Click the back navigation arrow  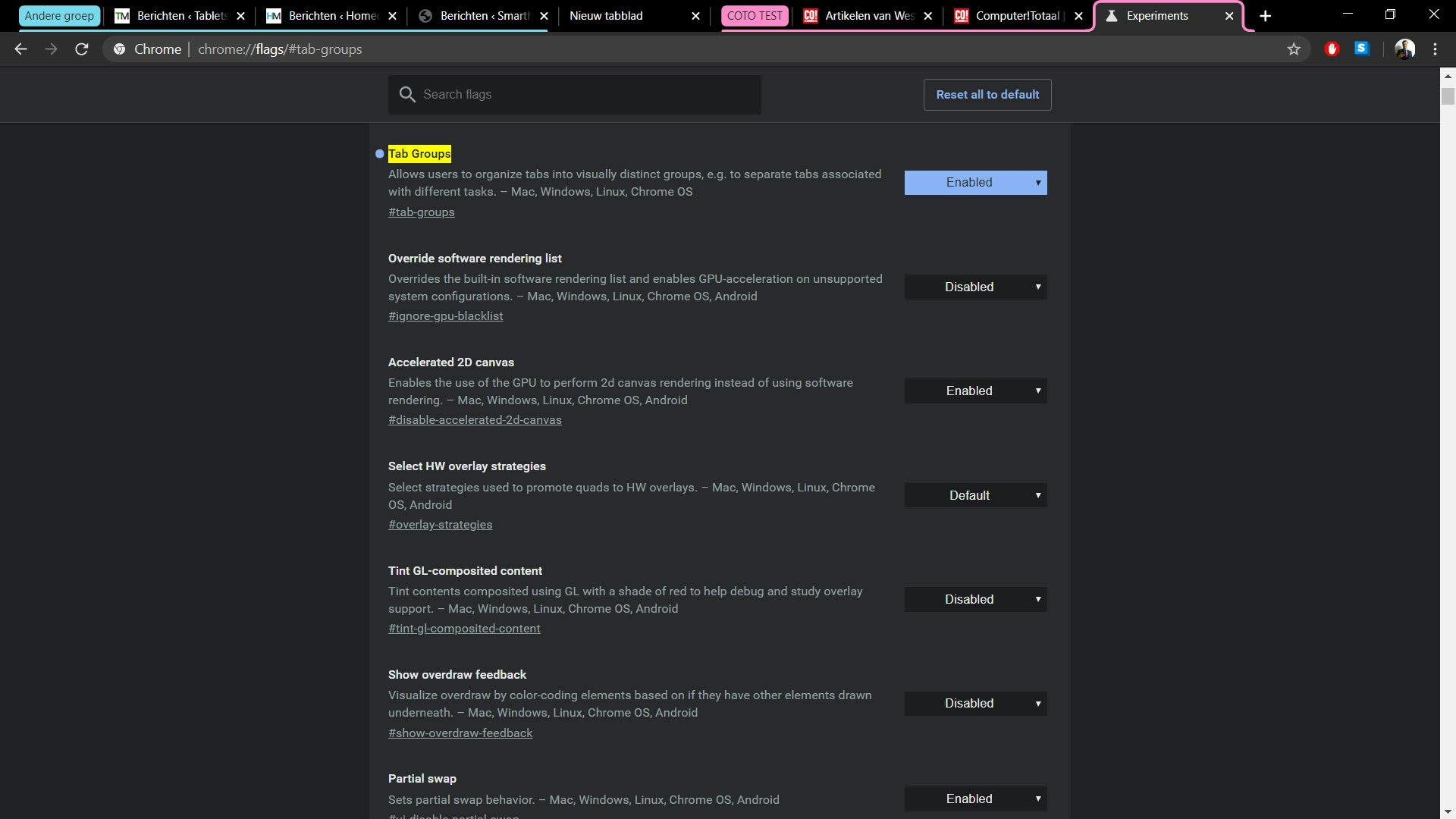(x=20, y=49)
